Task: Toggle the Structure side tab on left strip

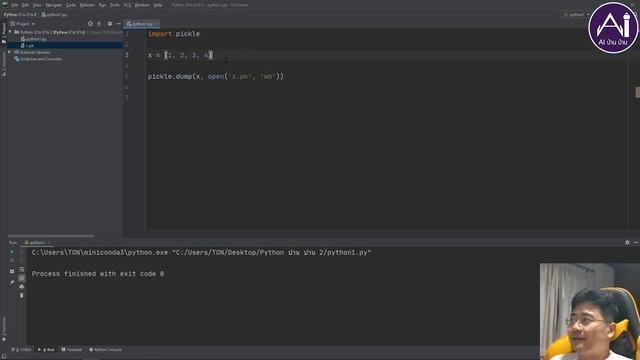Action: [4, 64]
